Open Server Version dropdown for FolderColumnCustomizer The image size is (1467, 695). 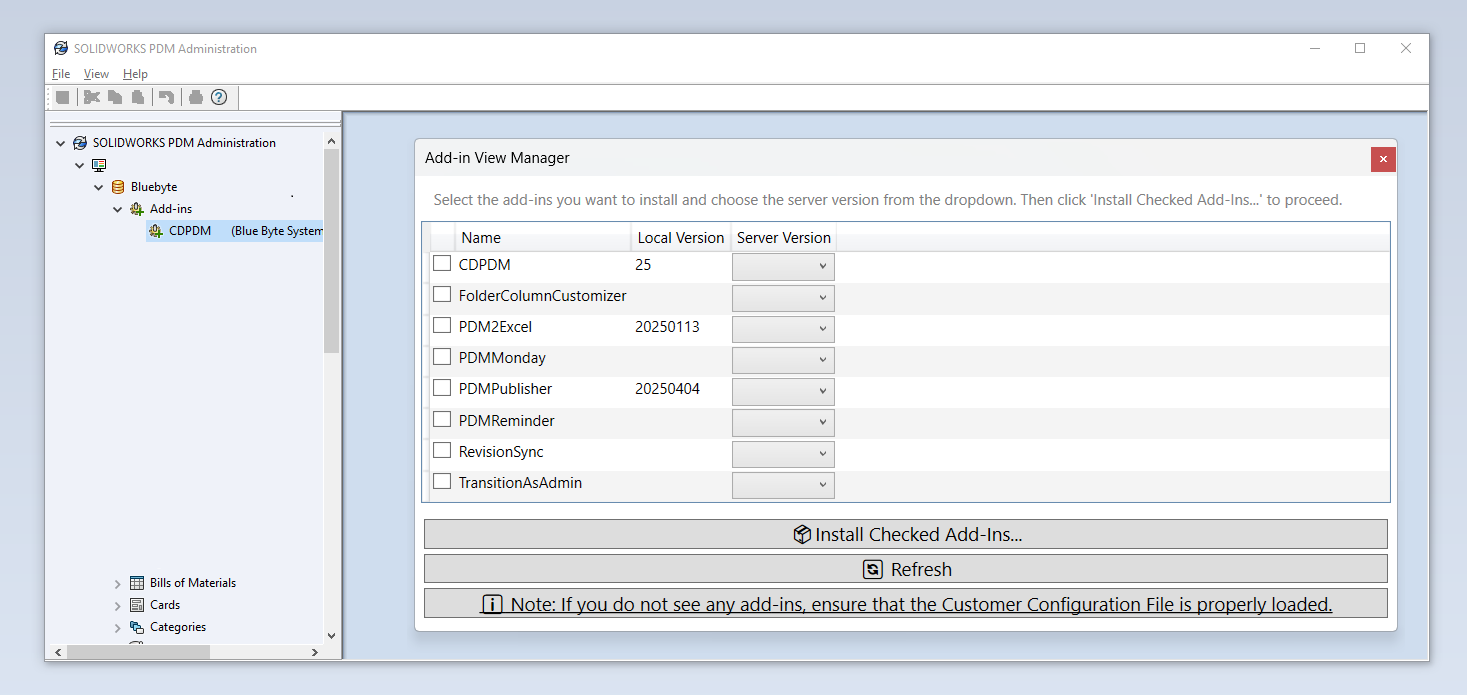click(783, 298)
